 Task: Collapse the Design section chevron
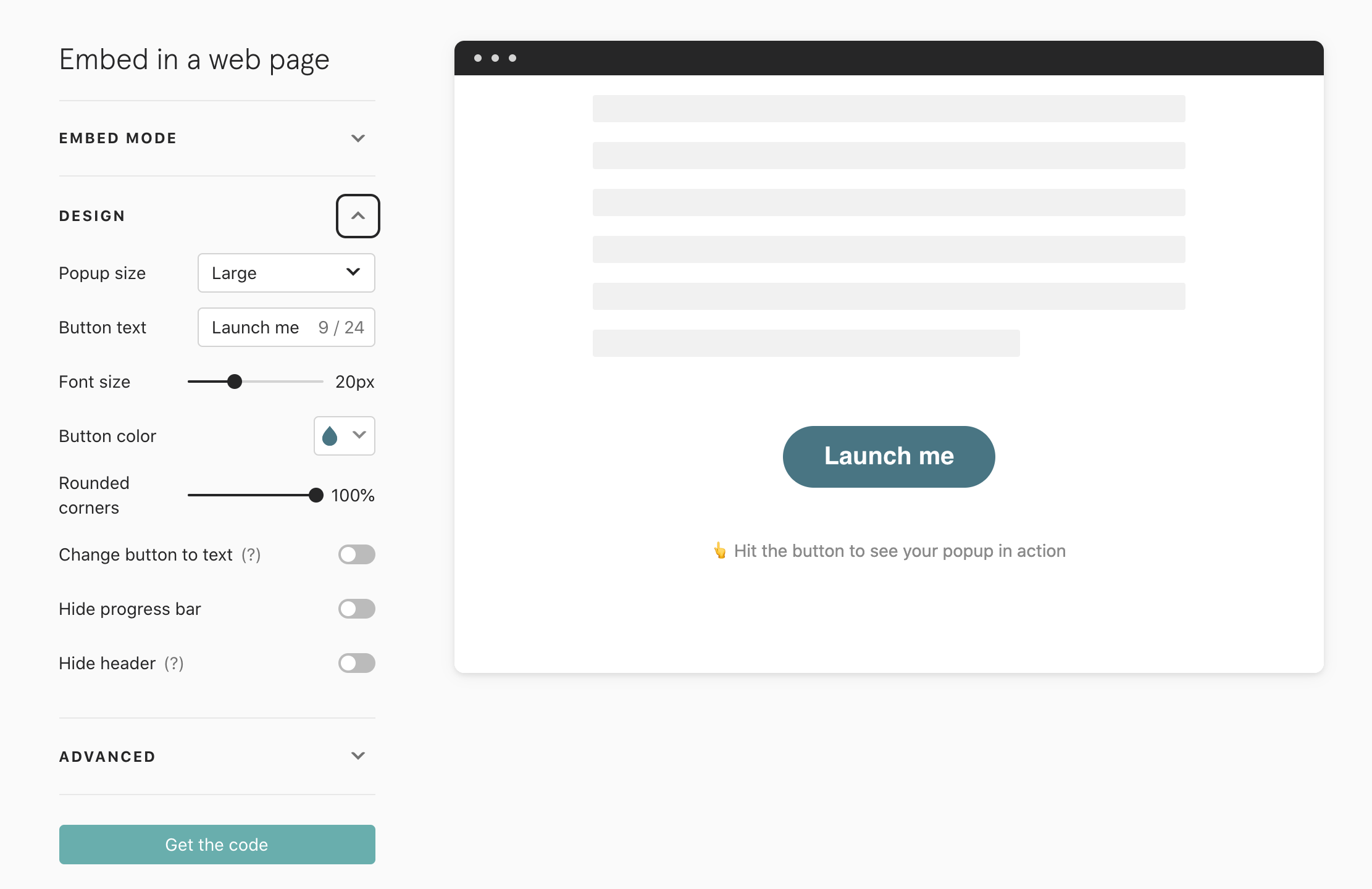[358, 216]
